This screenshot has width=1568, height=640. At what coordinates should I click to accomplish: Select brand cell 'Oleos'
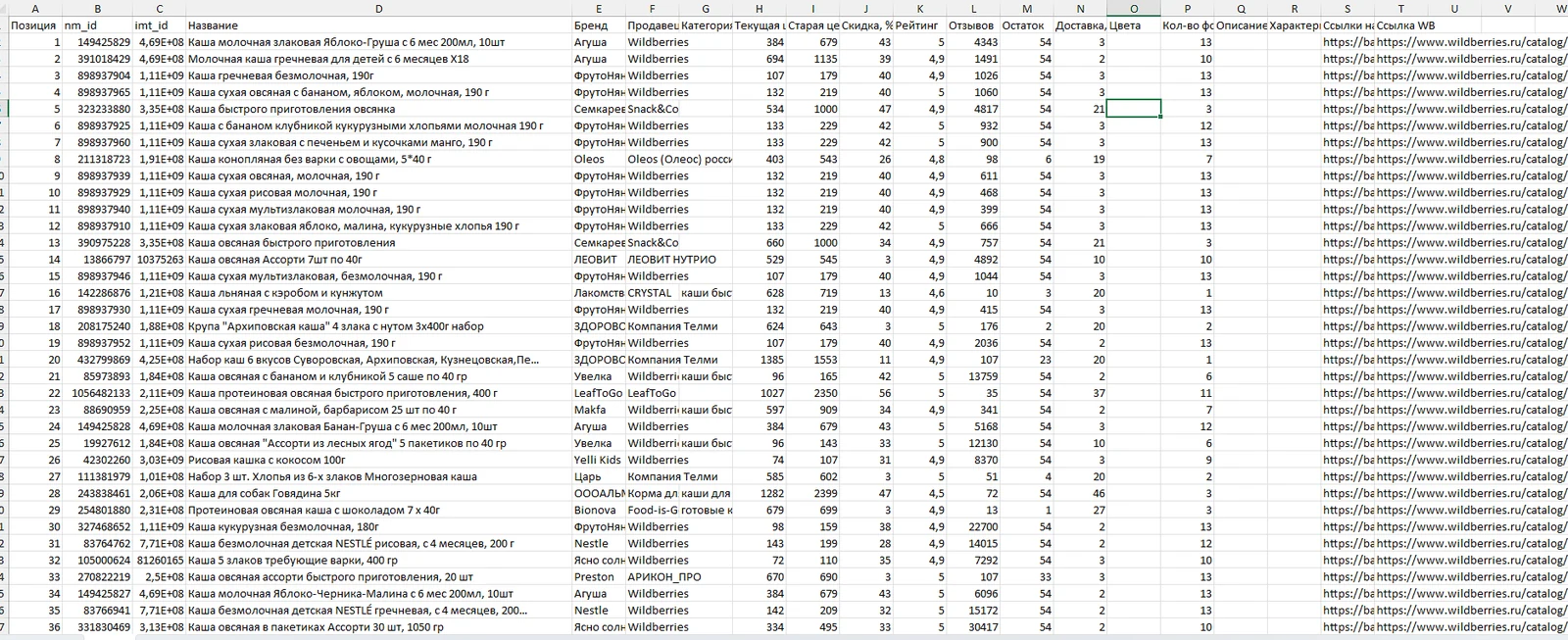599,159
